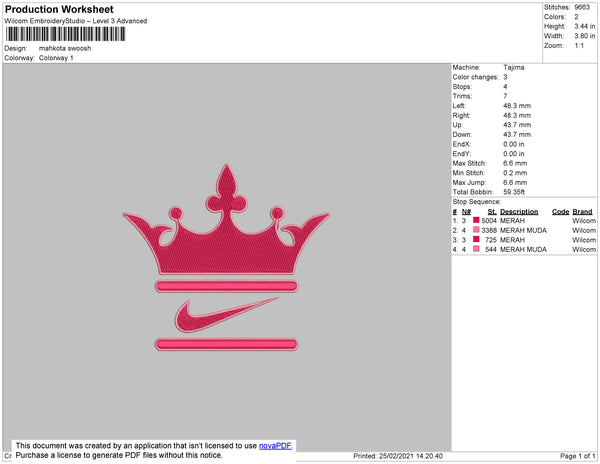Click the 'Description' column header
Image resolution: width=600 pixels, height=464 pixels.
tap(519, 212)
